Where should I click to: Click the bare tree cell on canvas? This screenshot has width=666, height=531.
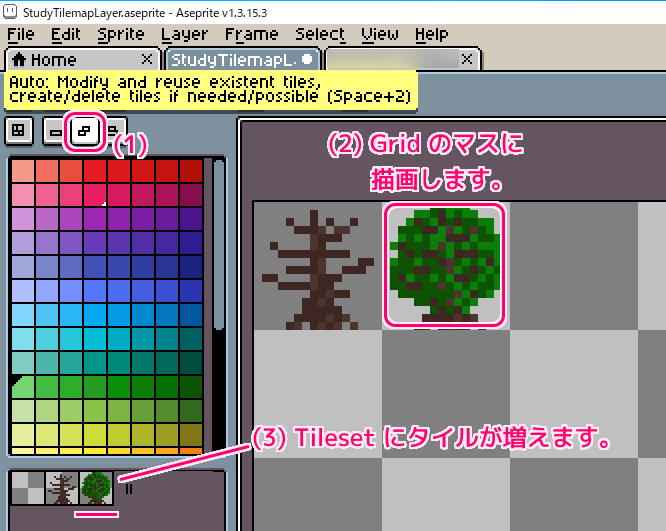318,266
